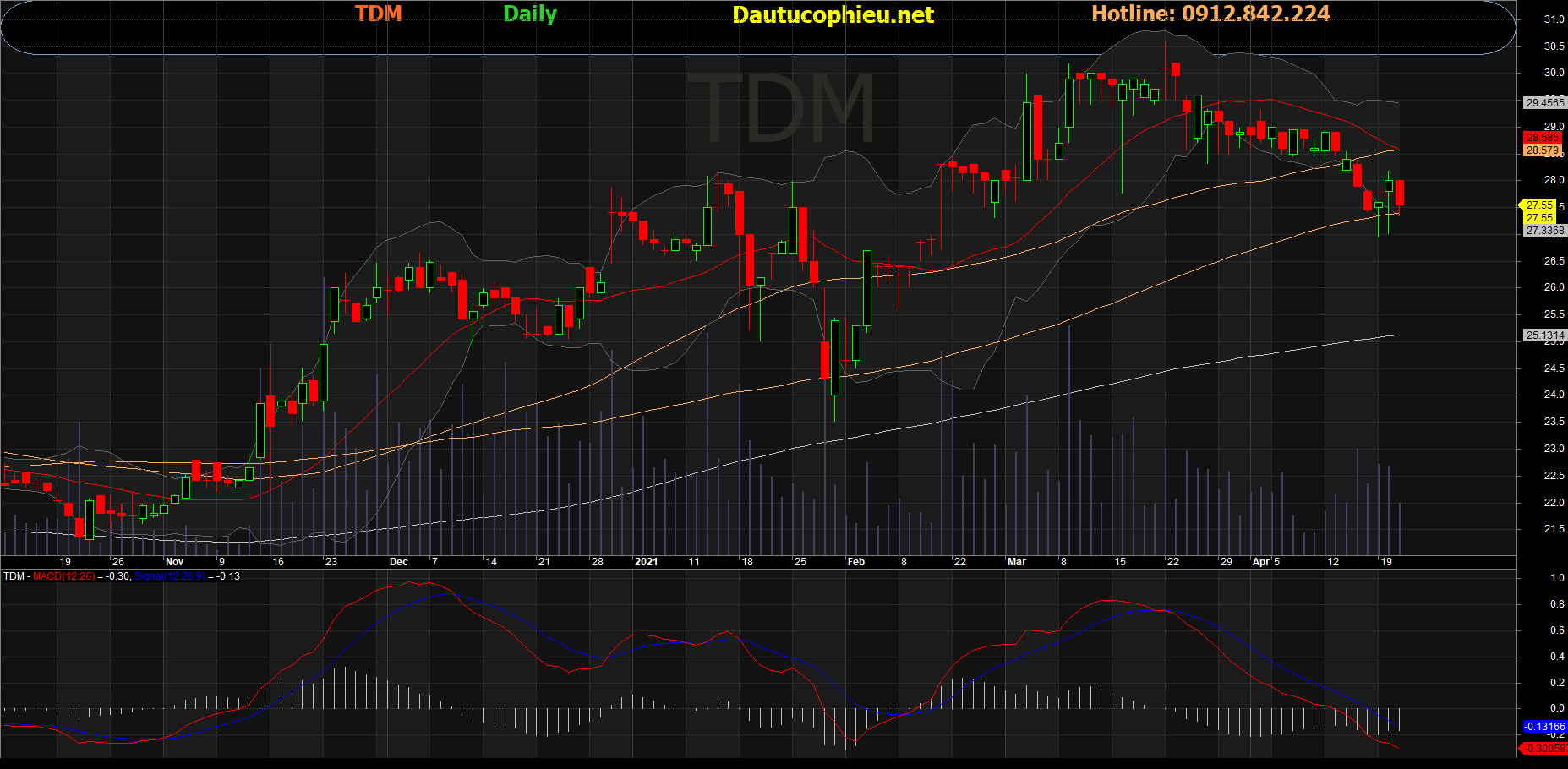The width and height of the screenshot is (1568, 769).
Task: Select the 15 date marker in March
Action: tap(1119, 562)
